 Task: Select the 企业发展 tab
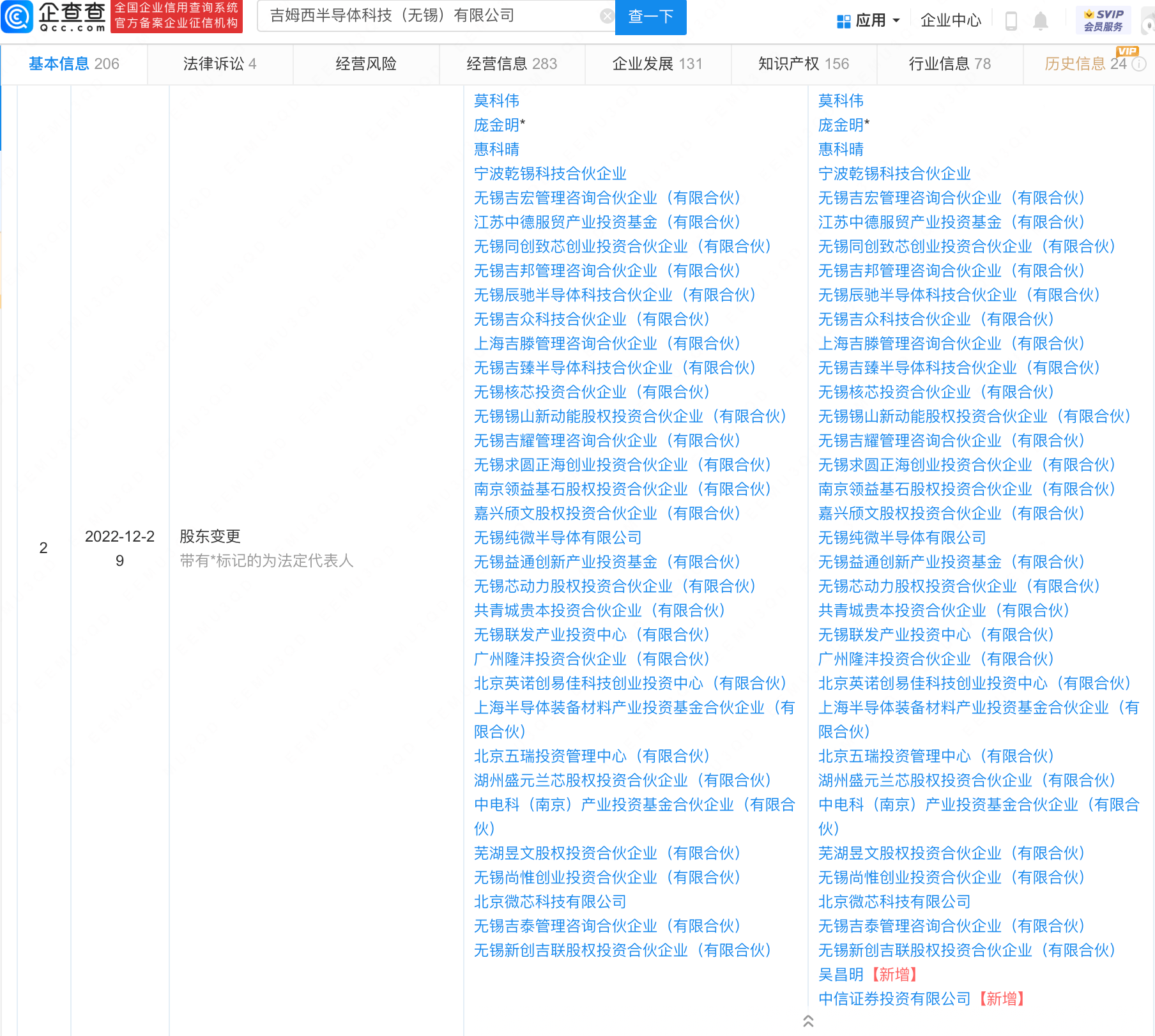pyautogui.click(x=657, y=64)
